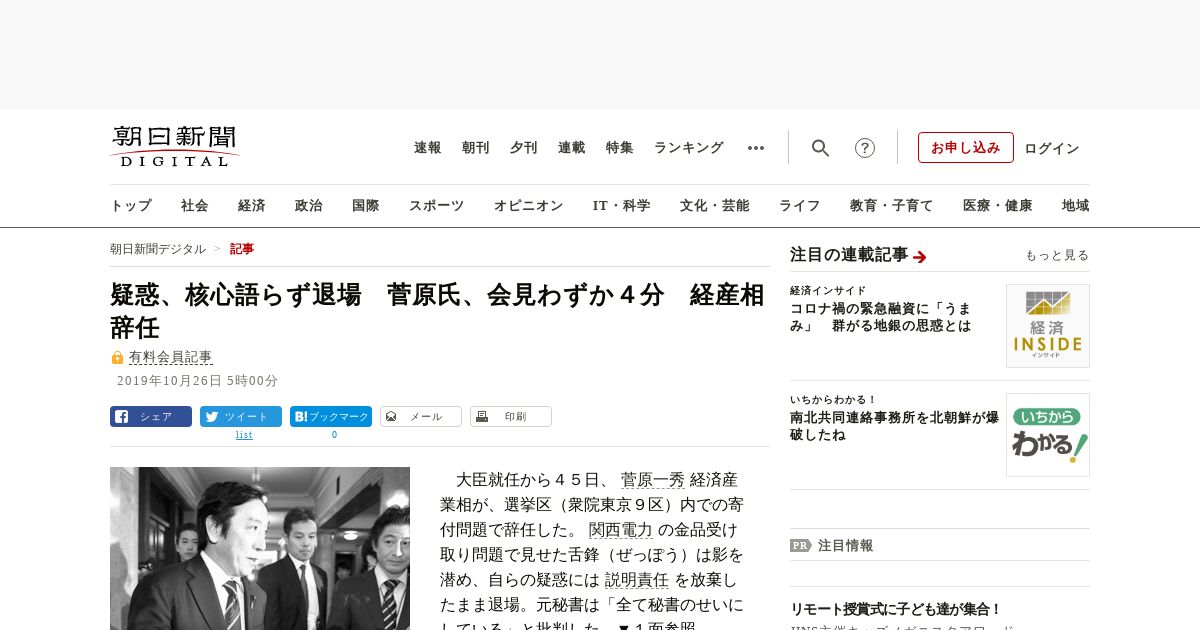Click the article headline 疑惑、核心語らず退場
This screenshot has height=630, width=1200.
[437, 311]
